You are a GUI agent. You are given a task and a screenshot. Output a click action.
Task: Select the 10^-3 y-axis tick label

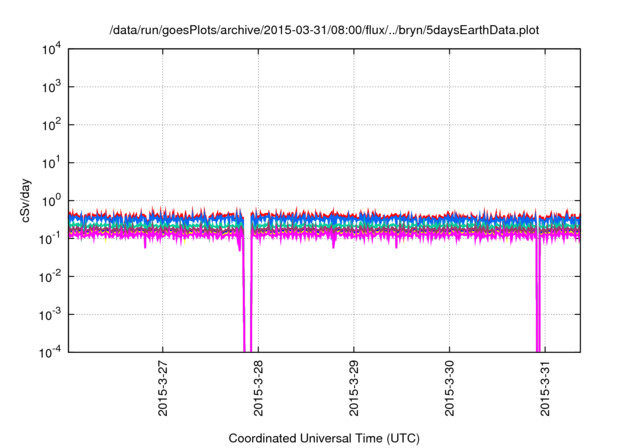50,315
